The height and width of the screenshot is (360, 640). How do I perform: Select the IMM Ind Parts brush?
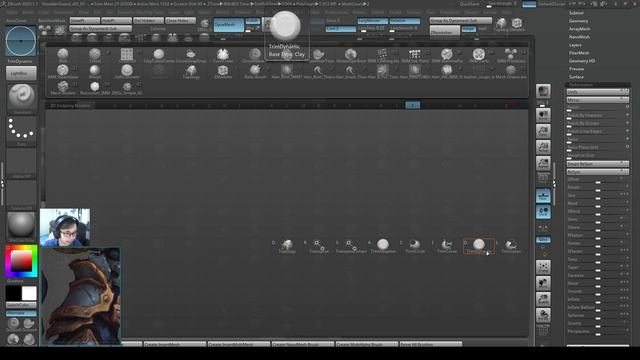click(x=415, y=56)
